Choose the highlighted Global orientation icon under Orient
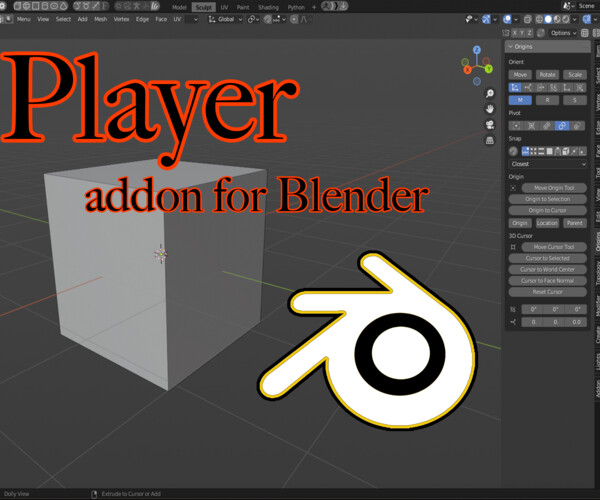Image resolution: width=600 pixels, height=500 pixels. tap(515, 88)
